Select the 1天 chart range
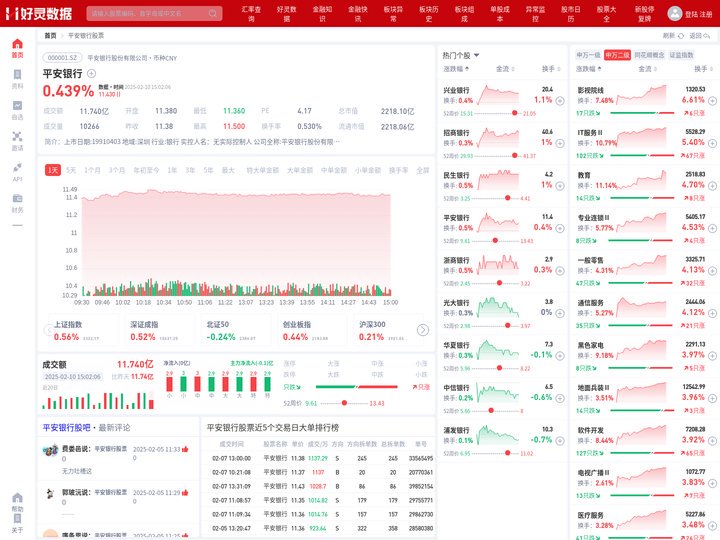 tap(53, 170)
